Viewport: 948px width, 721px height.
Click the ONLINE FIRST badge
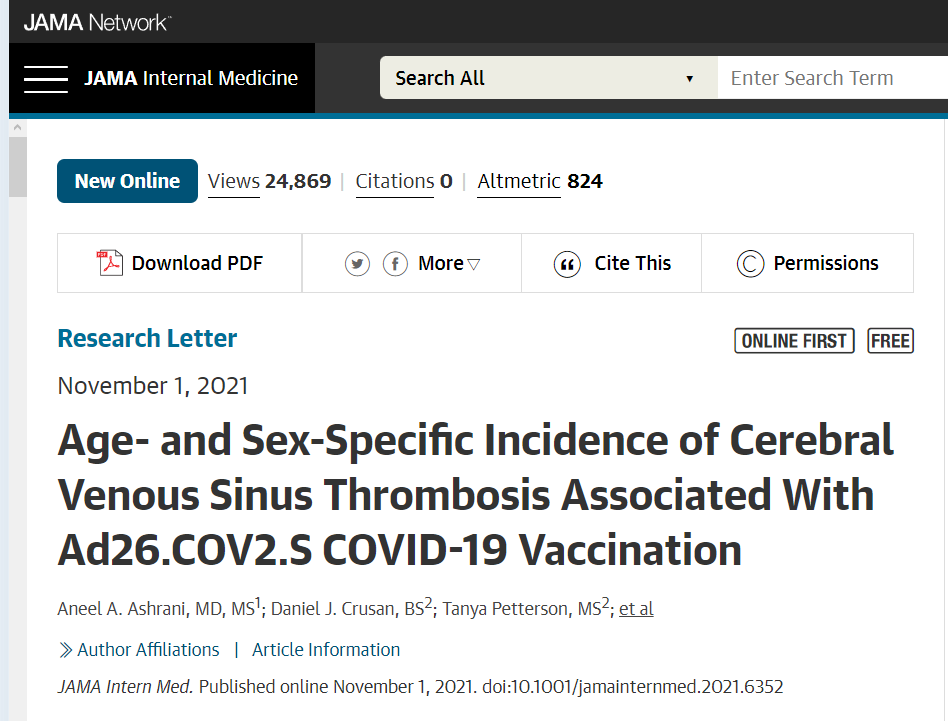pyautogui.click(x=794, y=341)
